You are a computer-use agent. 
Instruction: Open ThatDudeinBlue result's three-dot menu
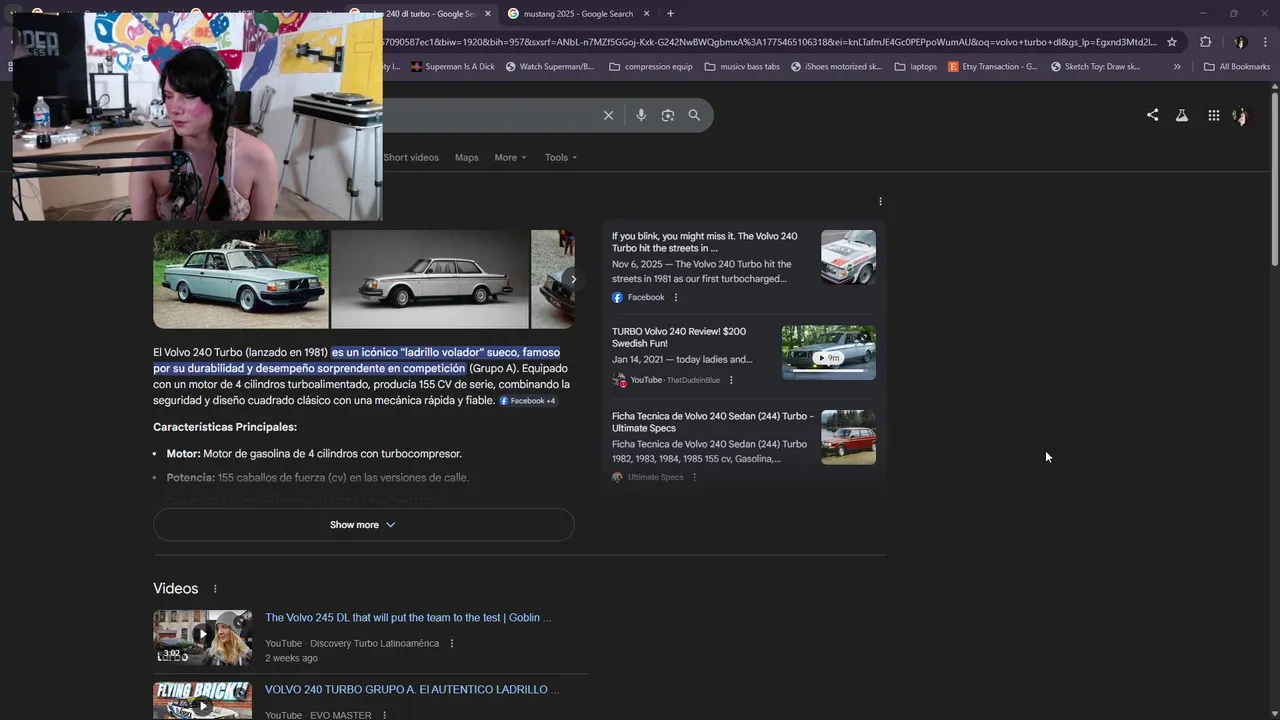tap(731, 380)
